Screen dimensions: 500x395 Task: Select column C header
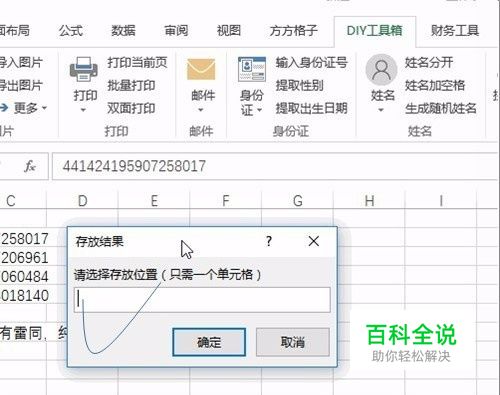pyautogui.click(x=23, y=201)
